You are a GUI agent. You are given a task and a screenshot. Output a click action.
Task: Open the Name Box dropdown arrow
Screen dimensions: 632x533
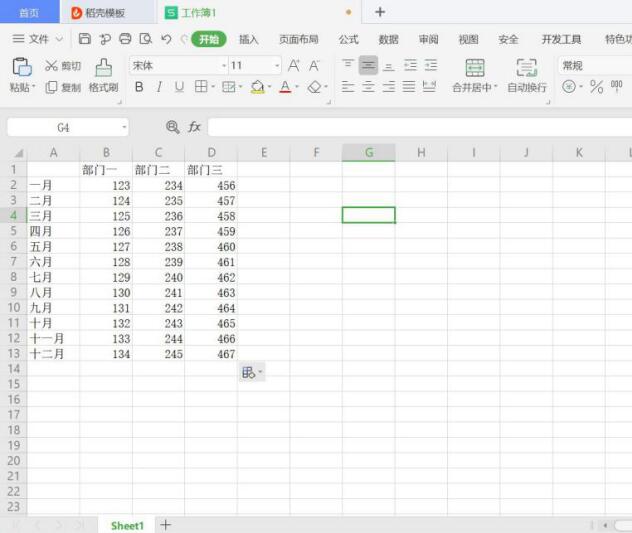point(125,128)
